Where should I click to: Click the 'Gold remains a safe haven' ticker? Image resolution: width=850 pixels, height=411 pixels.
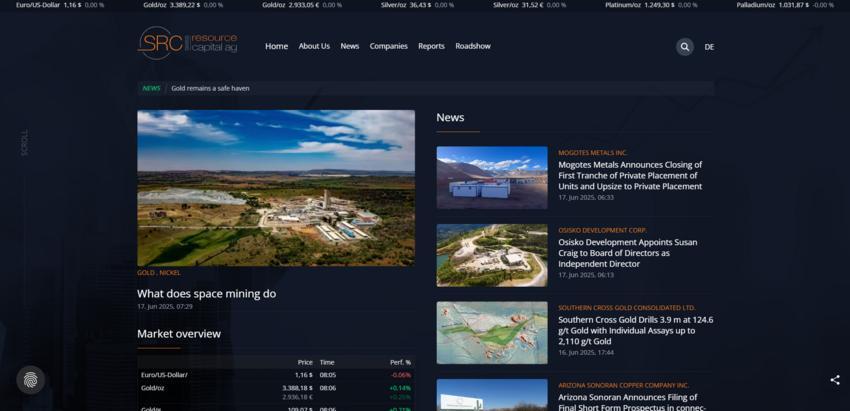pos(210,88)
